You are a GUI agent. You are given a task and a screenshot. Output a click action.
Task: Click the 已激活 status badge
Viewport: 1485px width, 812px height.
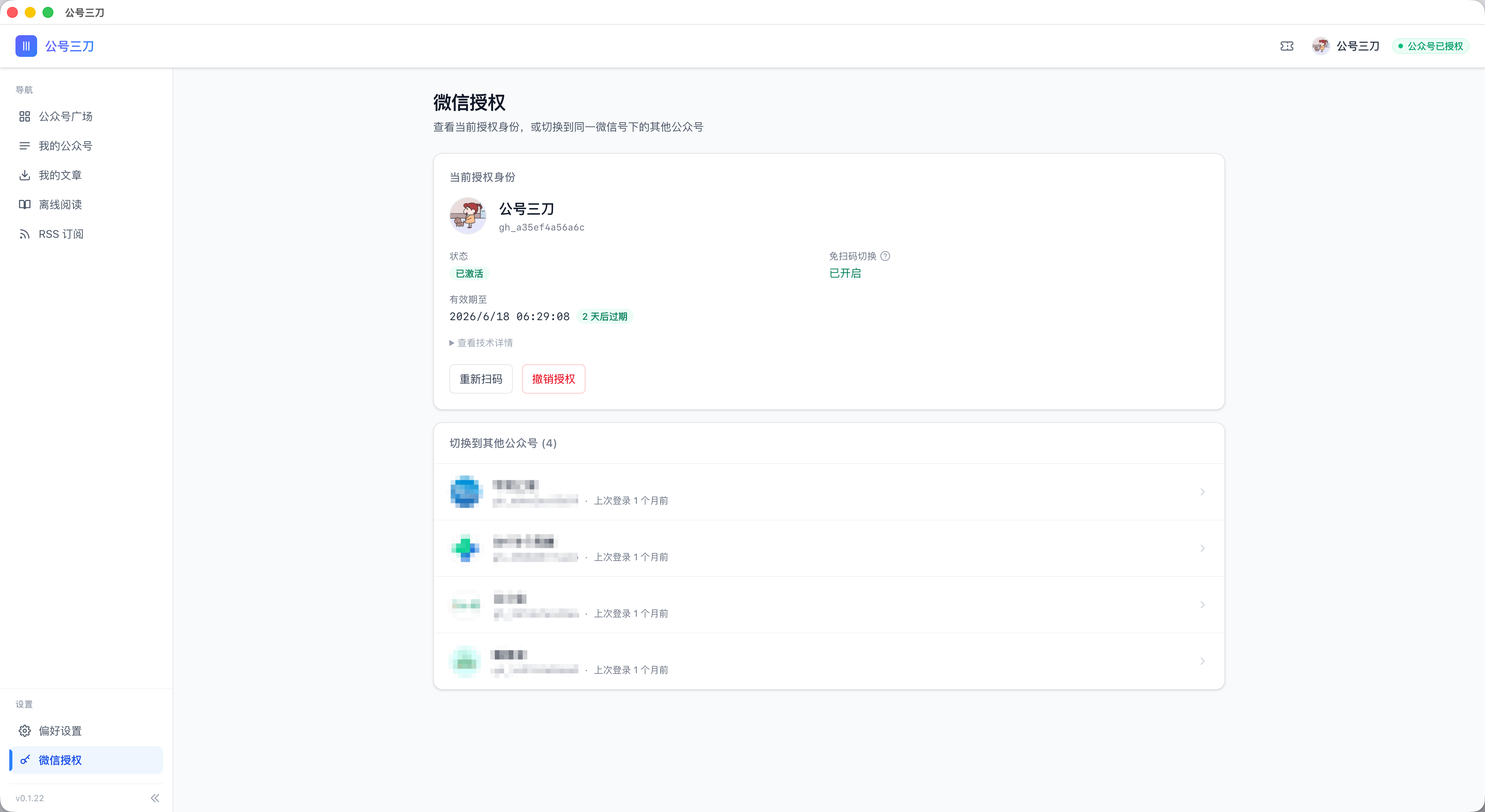469,274
